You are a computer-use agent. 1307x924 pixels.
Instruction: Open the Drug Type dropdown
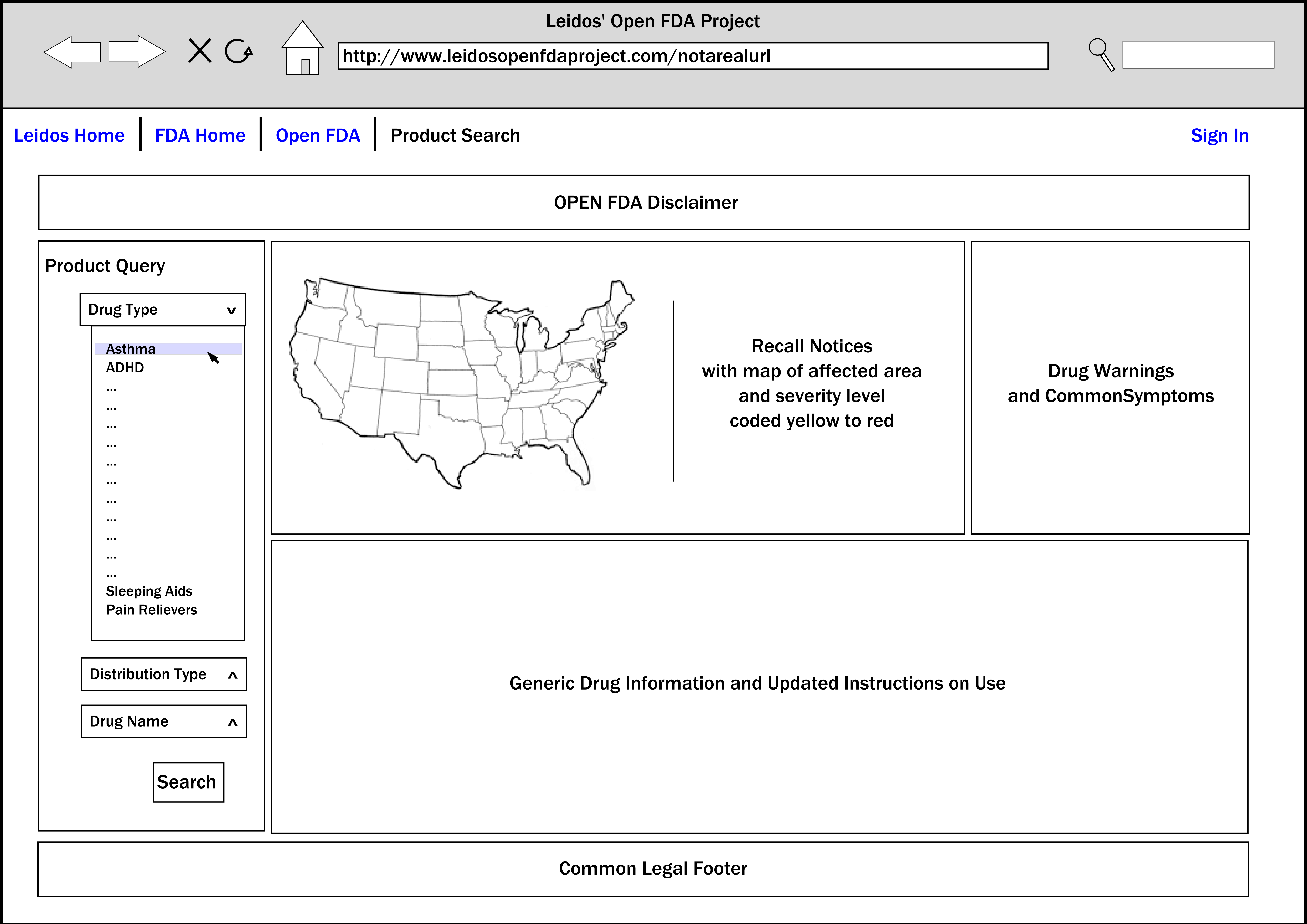coord(163,310)
